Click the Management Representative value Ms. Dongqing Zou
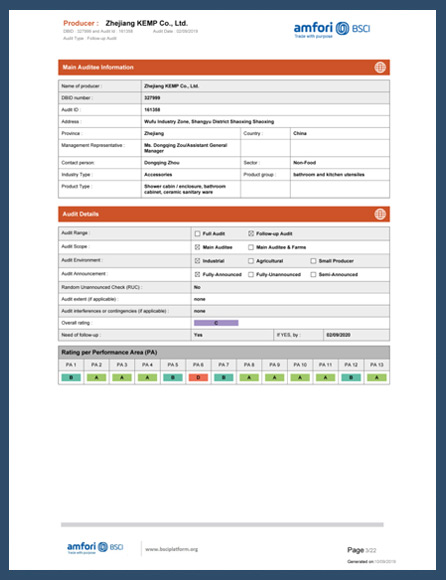Viewport: 446px width, 580px height. coord(185,148)
